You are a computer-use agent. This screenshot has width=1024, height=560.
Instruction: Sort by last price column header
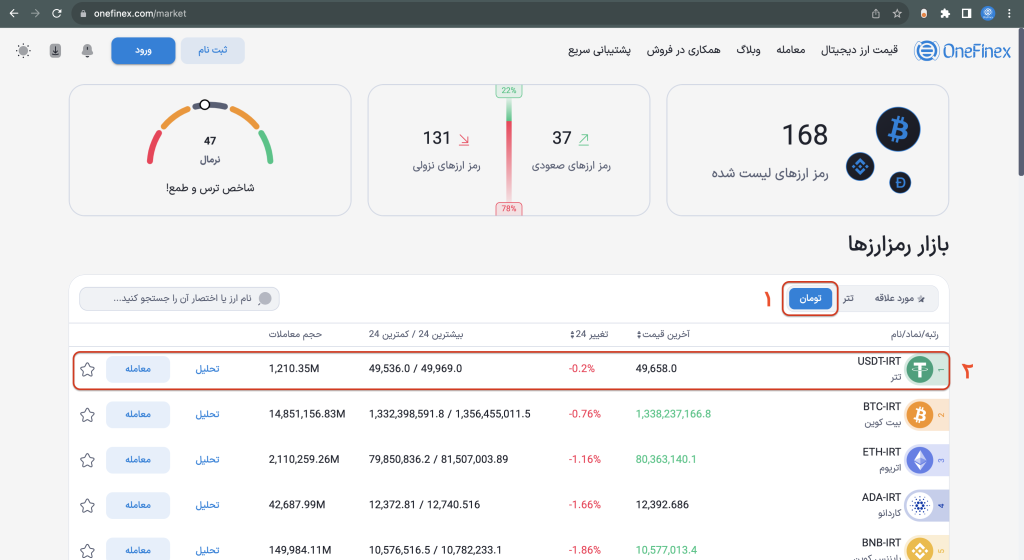pos(662,334)
